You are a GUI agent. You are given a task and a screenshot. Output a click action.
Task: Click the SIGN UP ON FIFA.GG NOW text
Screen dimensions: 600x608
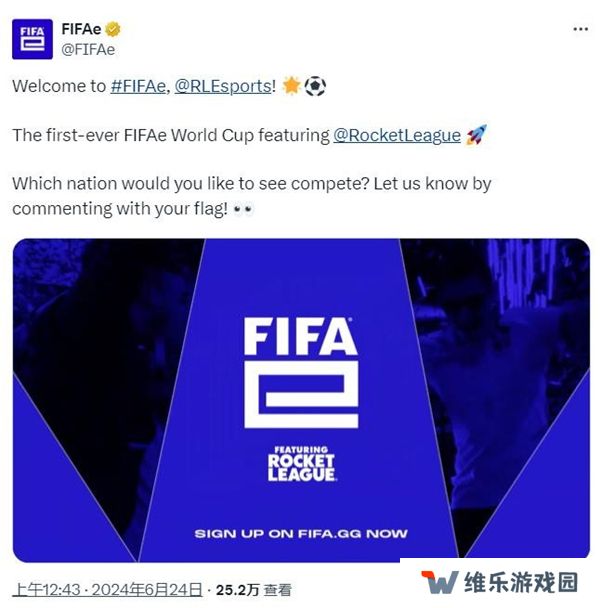[301, 534]
